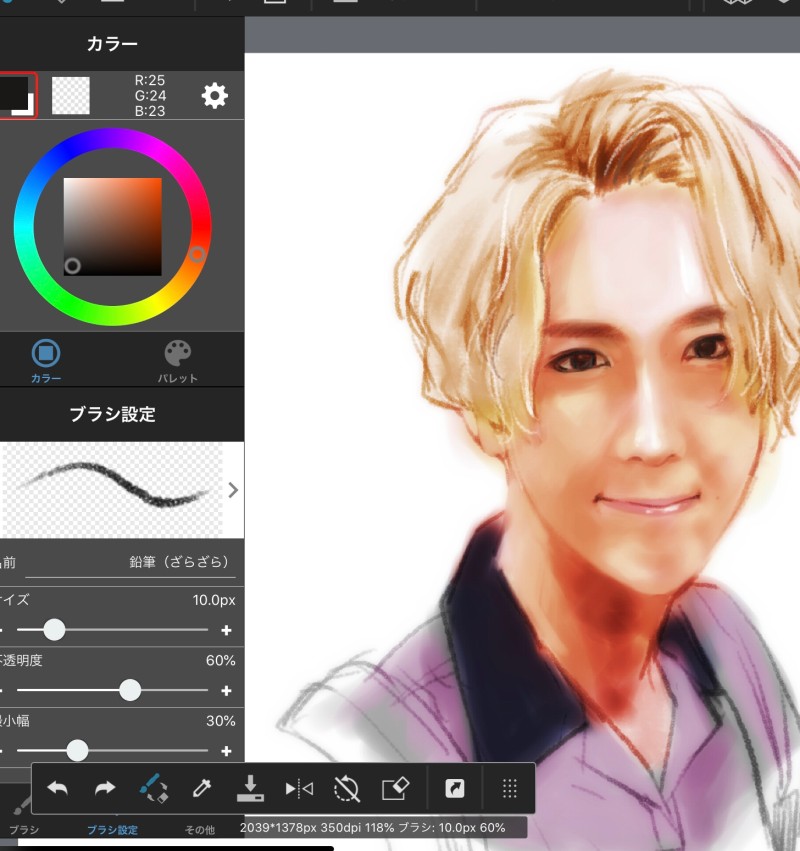Viewport: 800px width, 851px height.
Task: Toggle brush and eraser switch icon
Action: 154,788
